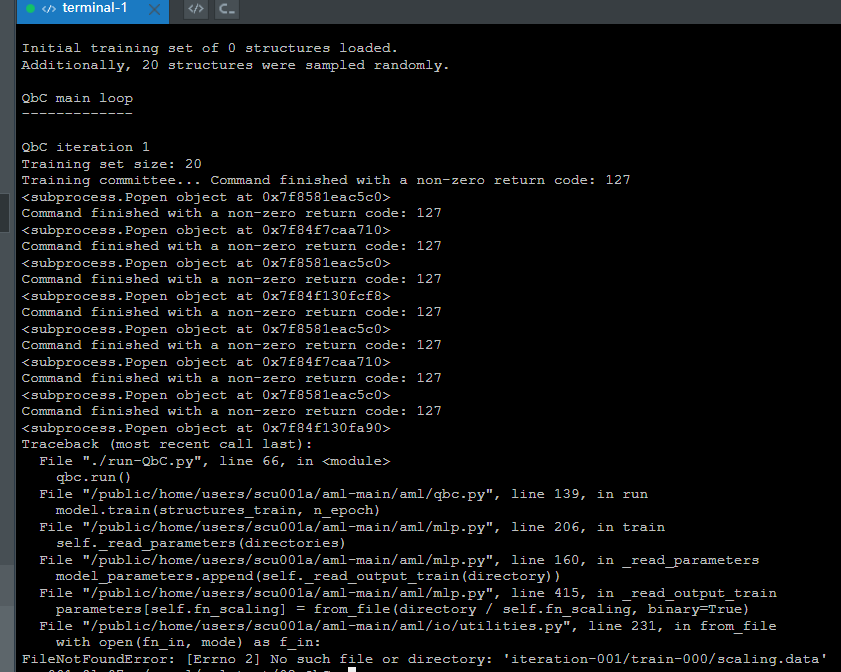The image size is (841, 672).
Task: Click the utilities.py line 231 traceback entry
Action: point(408,626)
